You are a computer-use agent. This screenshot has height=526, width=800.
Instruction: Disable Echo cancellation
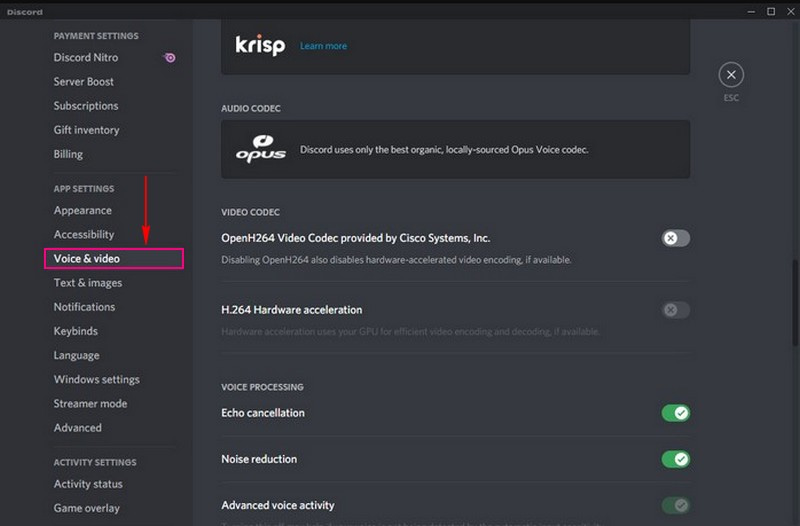(x=676, y=413)
